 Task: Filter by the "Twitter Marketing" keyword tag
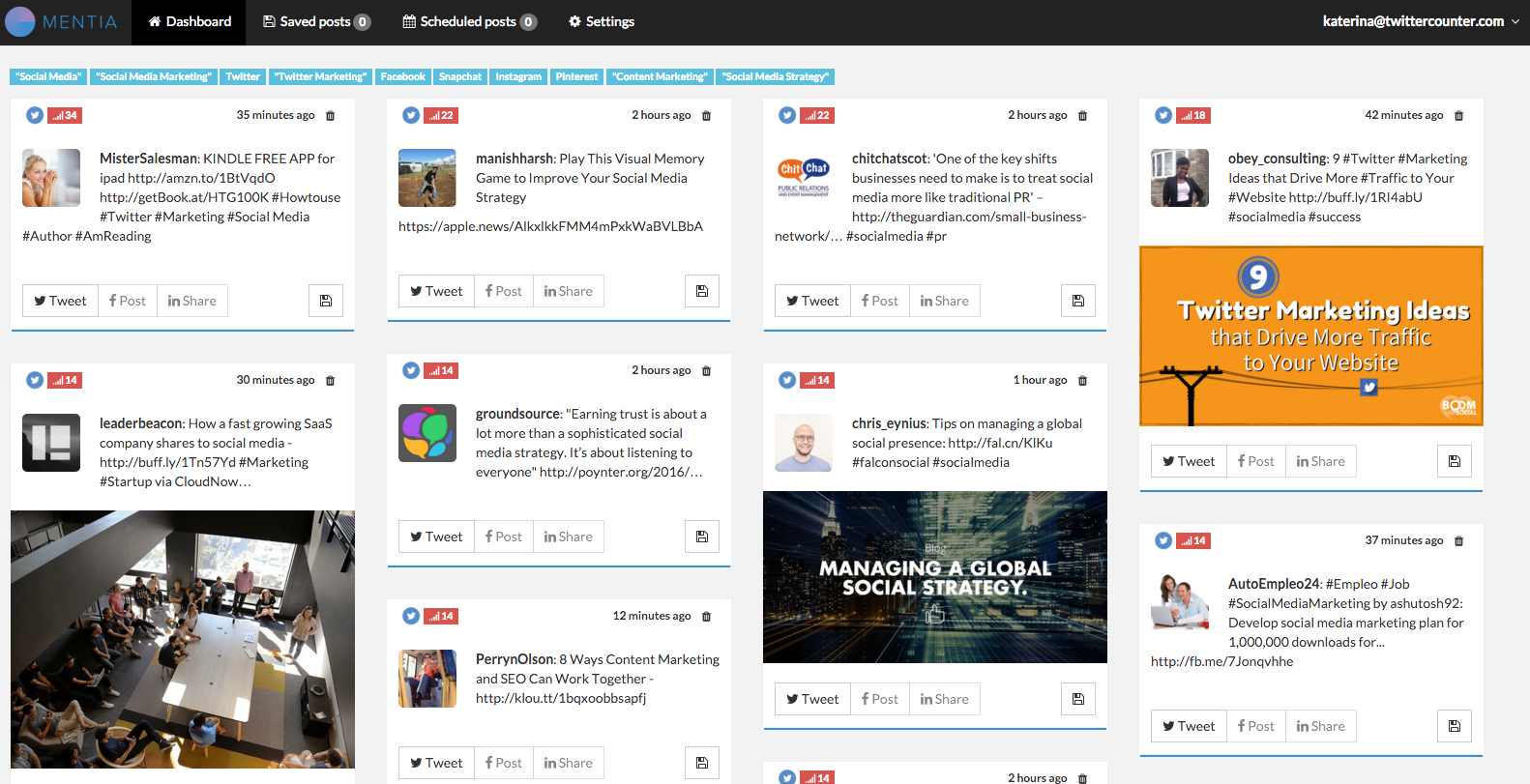[320, 76]
